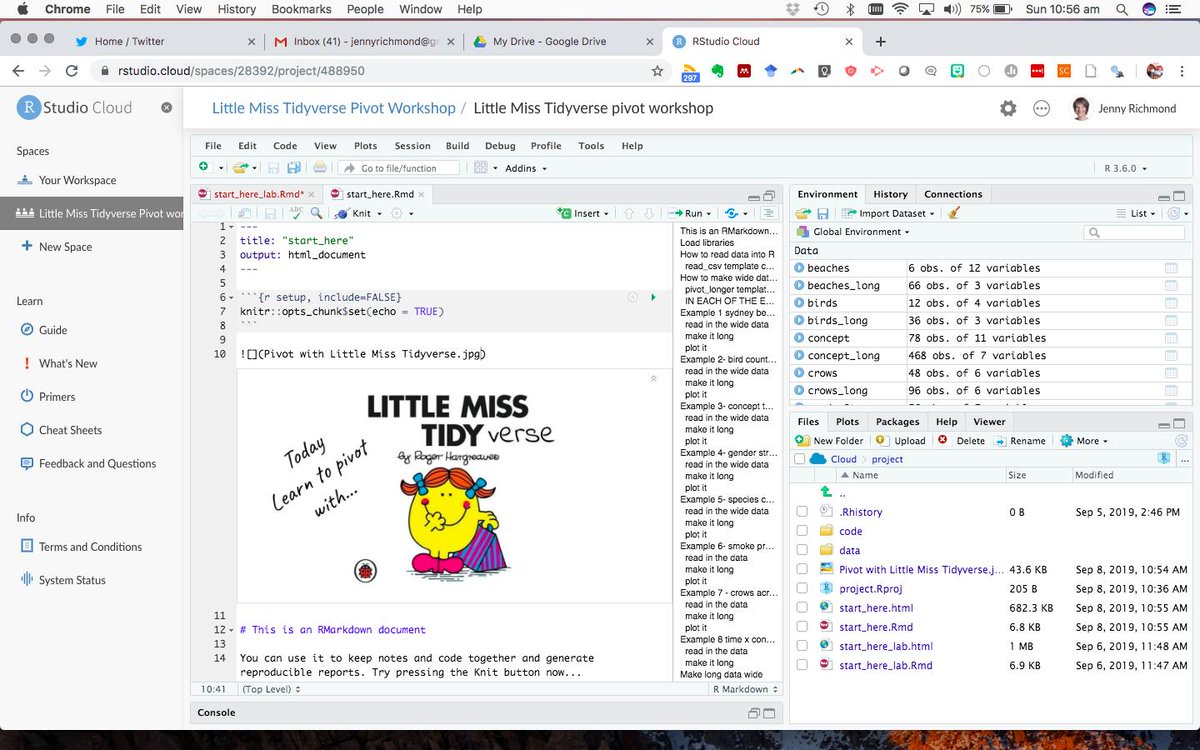Click the Pivot with Little Miss Tidyverse.jpg file

pyautogui.click(x=921, y=569)
